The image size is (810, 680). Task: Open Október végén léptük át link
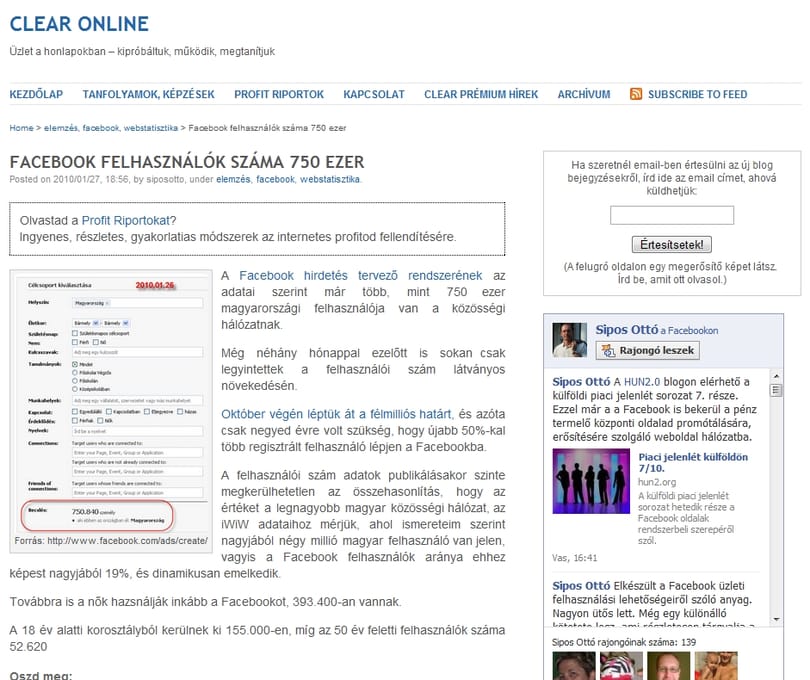pos(337,414)
